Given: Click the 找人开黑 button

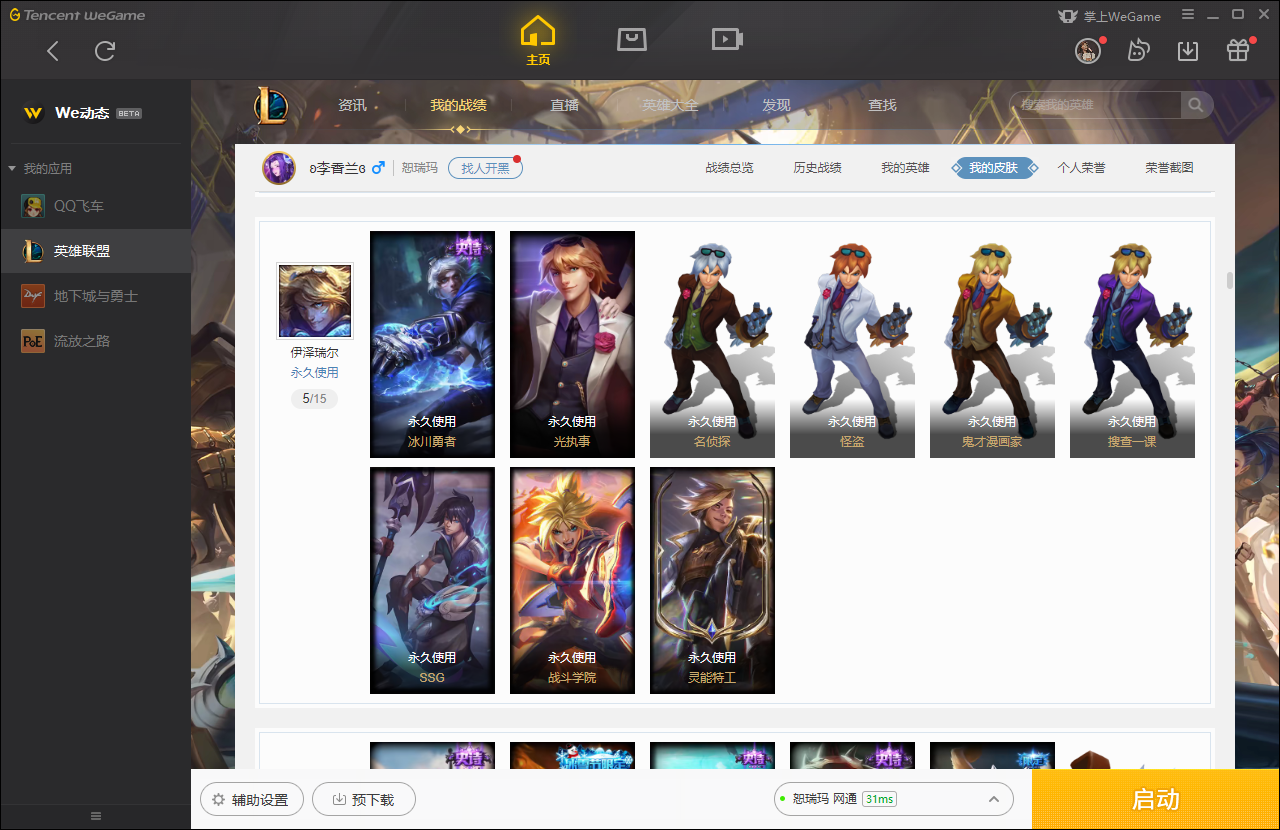Looking at the screenshot, I should [x=485, y=168].
